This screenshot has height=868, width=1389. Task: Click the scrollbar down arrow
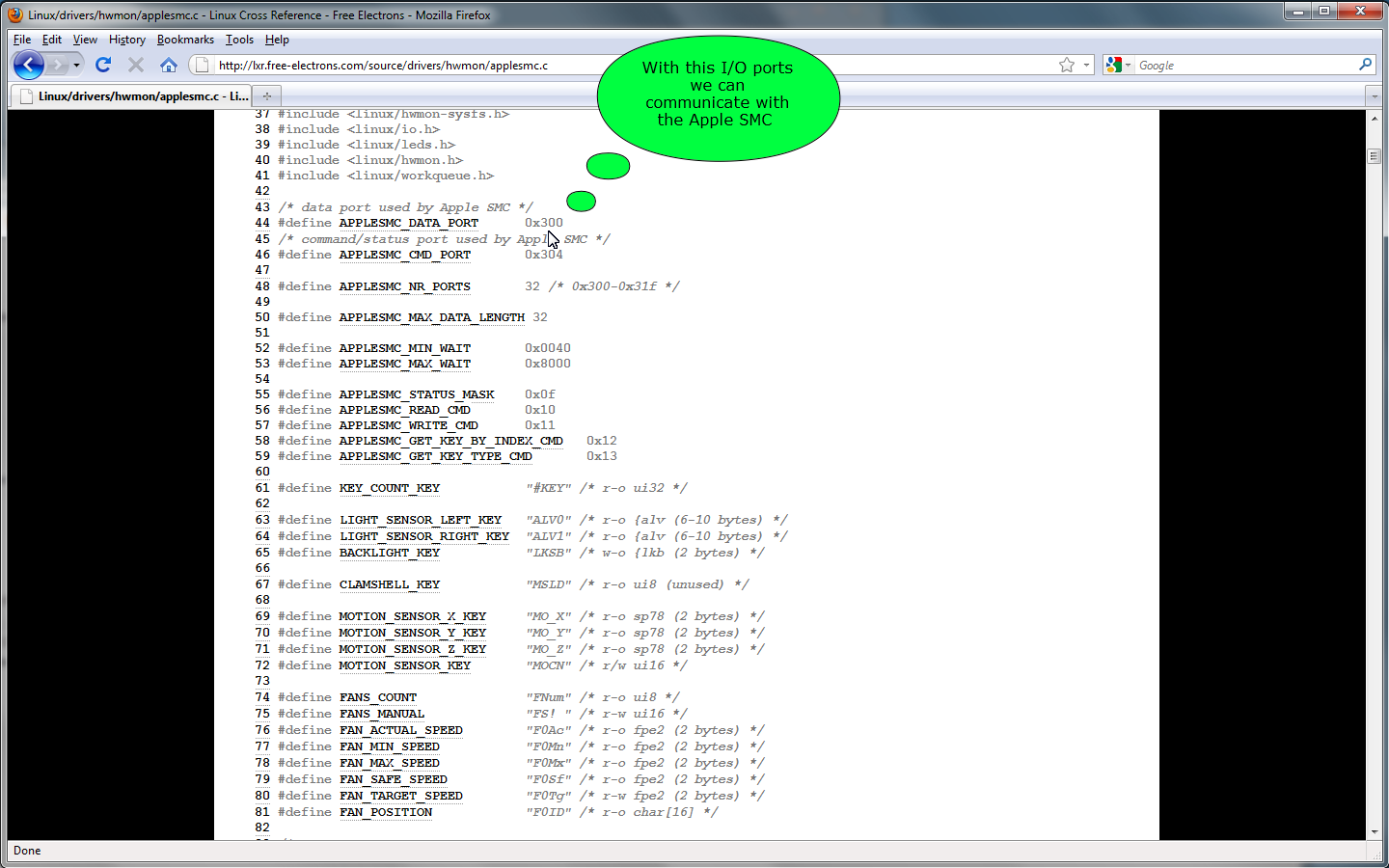click(1374, 831)
